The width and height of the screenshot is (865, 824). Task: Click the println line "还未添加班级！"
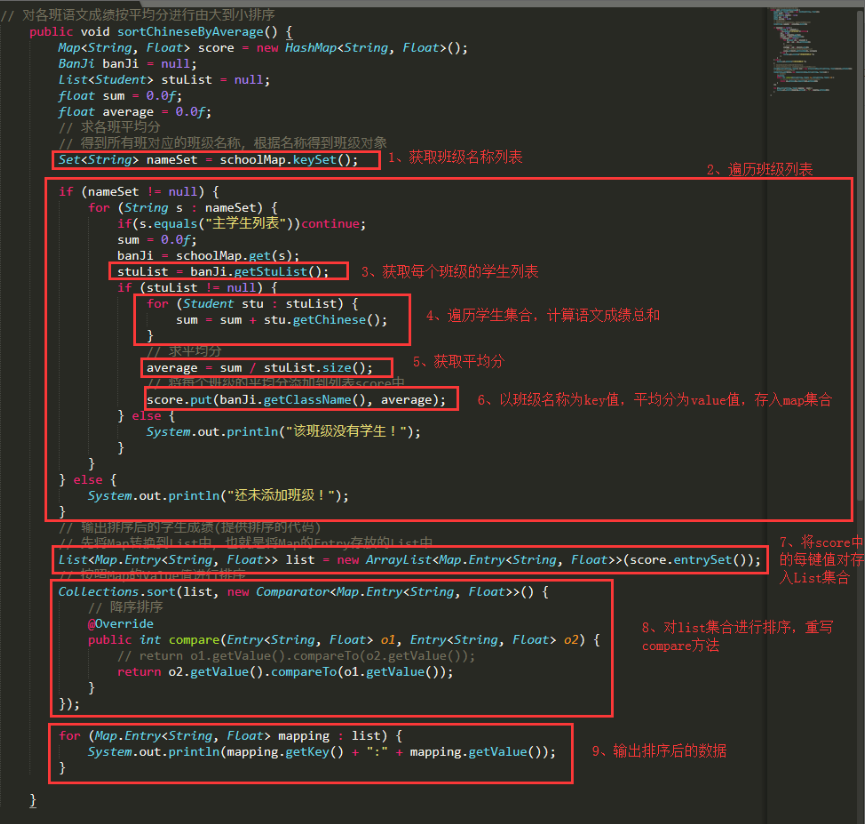coord(218,496)
